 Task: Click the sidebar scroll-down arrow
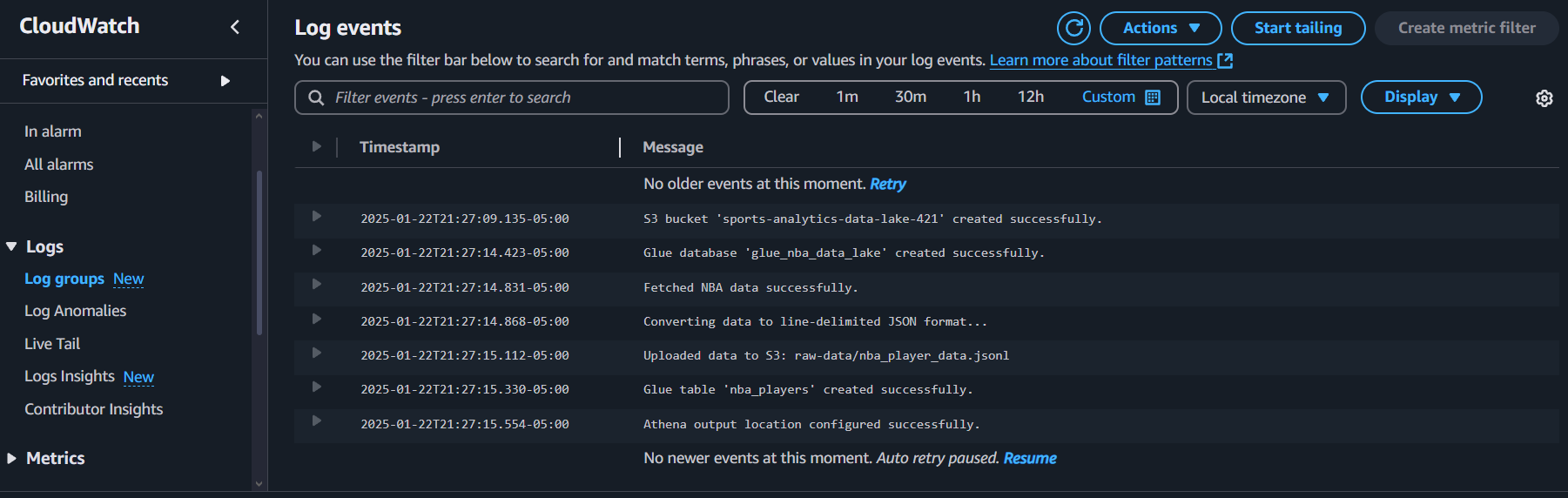(259, 484)
